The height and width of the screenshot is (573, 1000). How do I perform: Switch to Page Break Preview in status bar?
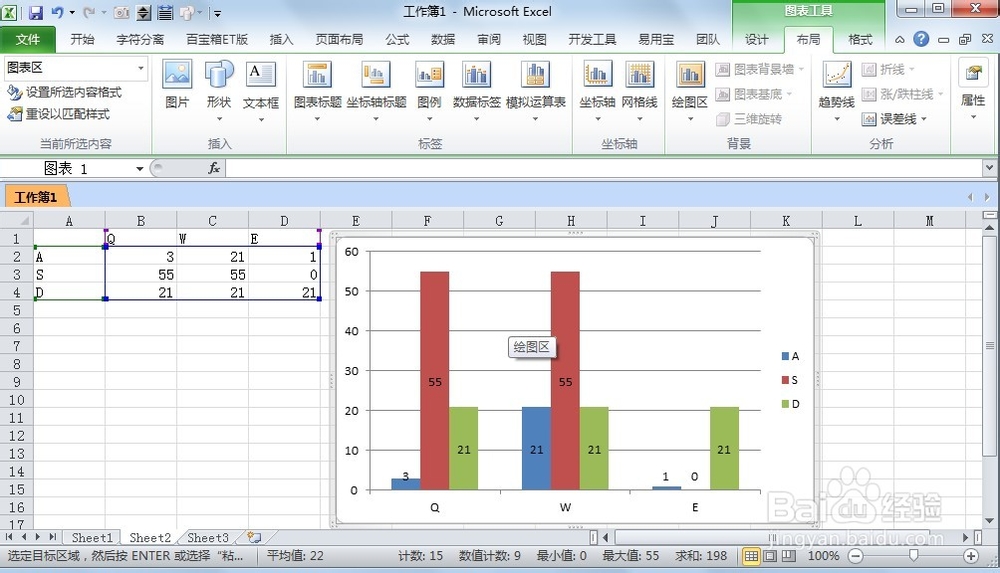789,556
